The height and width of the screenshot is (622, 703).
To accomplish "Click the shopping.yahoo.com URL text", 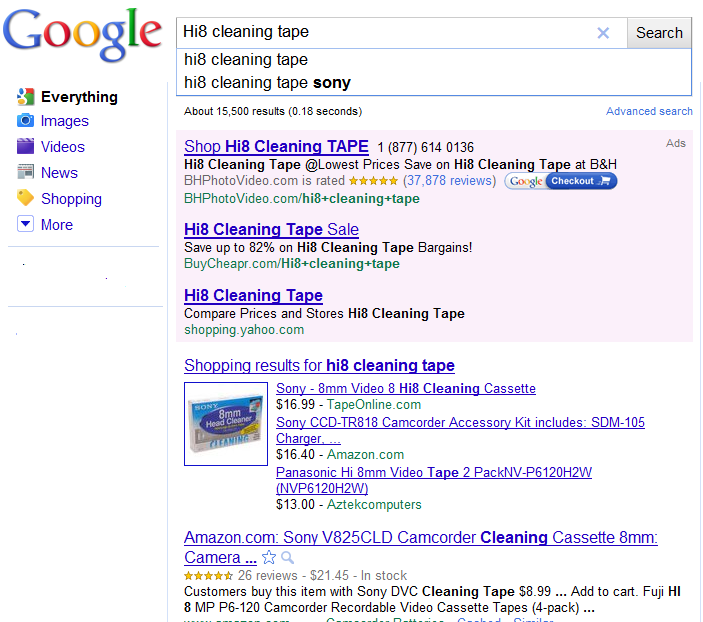I will [244, 330].
